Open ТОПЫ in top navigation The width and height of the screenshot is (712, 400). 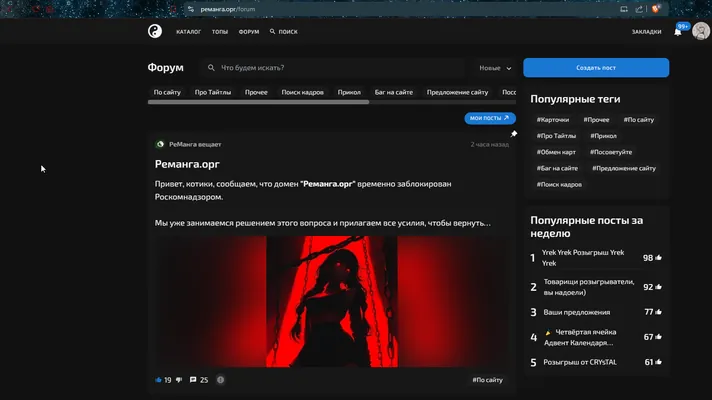click(220, 32)
